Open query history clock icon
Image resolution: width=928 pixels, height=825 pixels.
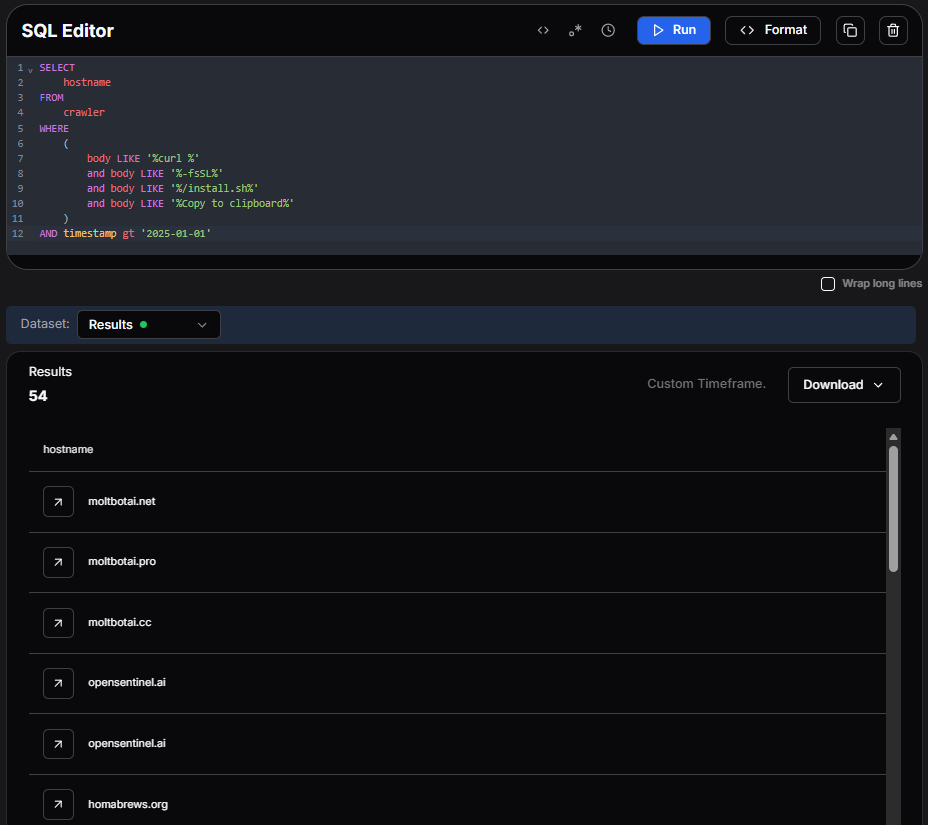coord(608,30)
